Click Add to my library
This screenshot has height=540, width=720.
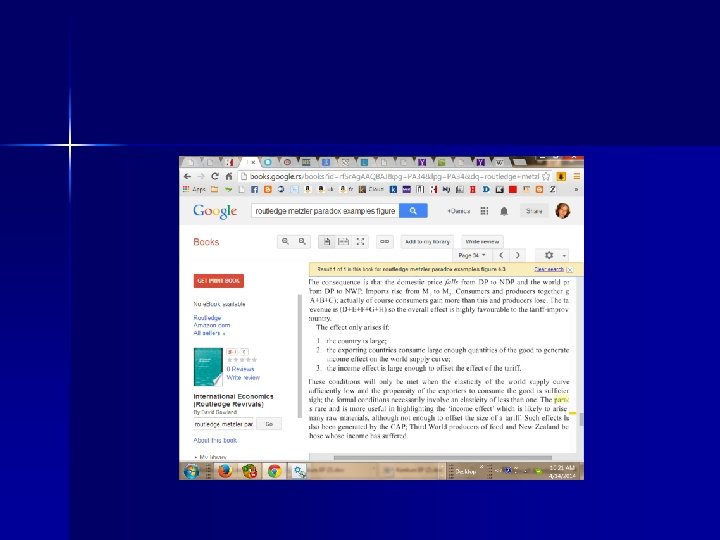click(x=428, y=242)
